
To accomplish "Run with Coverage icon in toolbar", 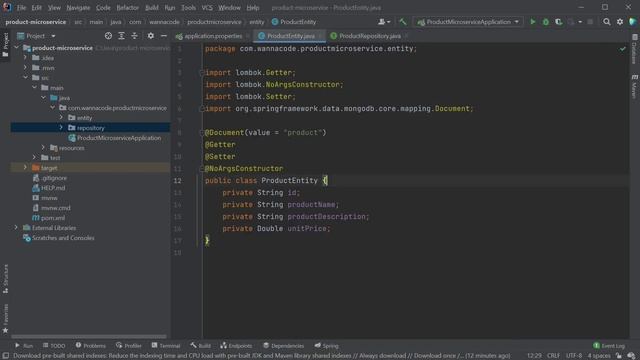I will click(x=558, y=22).
